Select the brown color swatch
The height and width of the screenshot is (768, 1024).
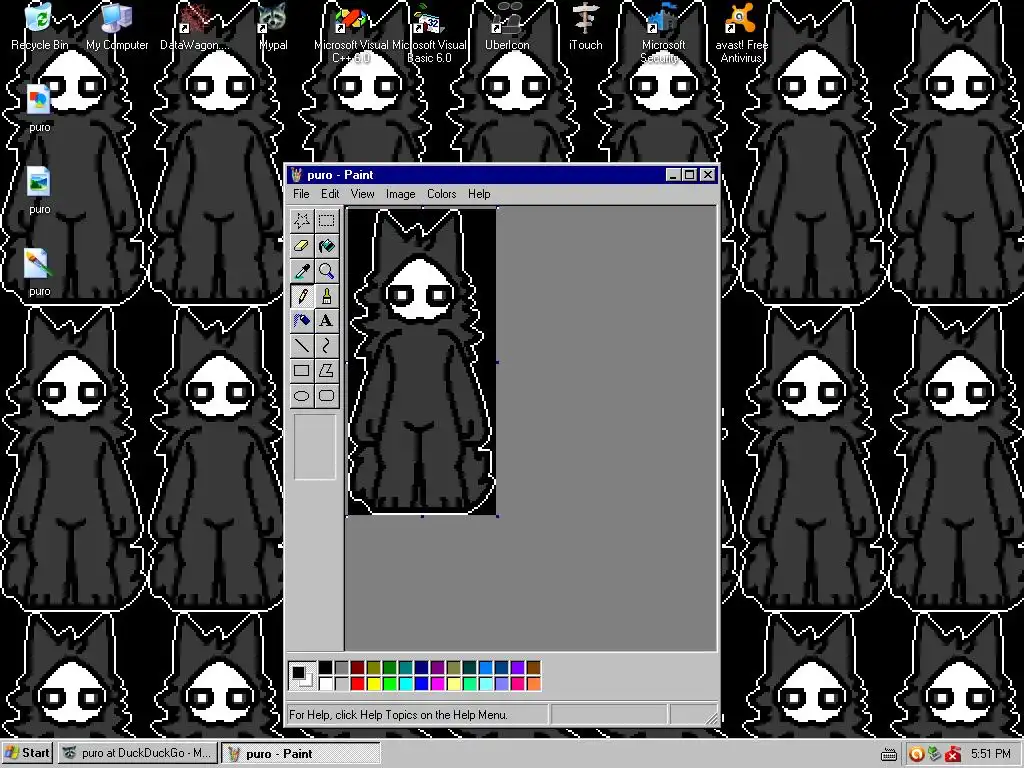[534, 667]
